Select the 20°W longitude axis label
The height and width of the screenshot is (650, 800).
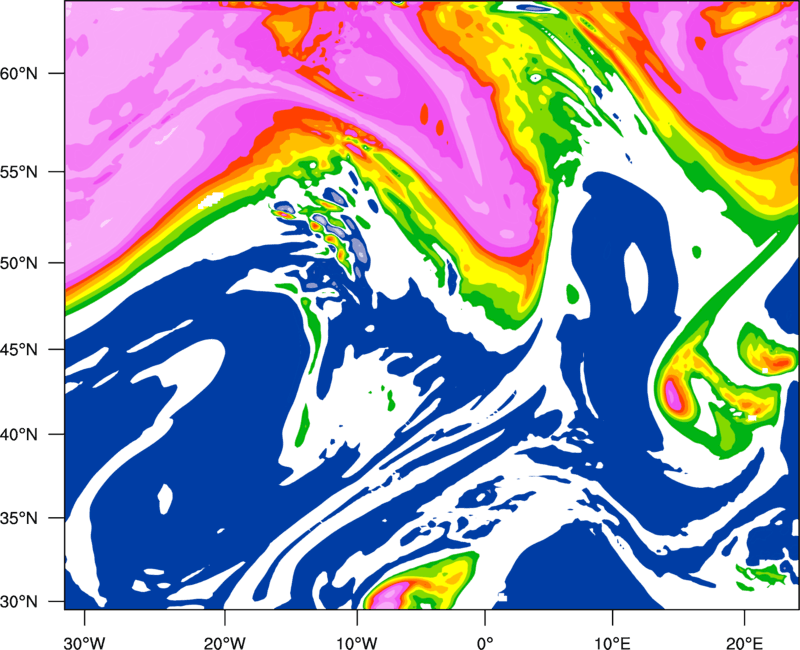(x=224, y=643)
